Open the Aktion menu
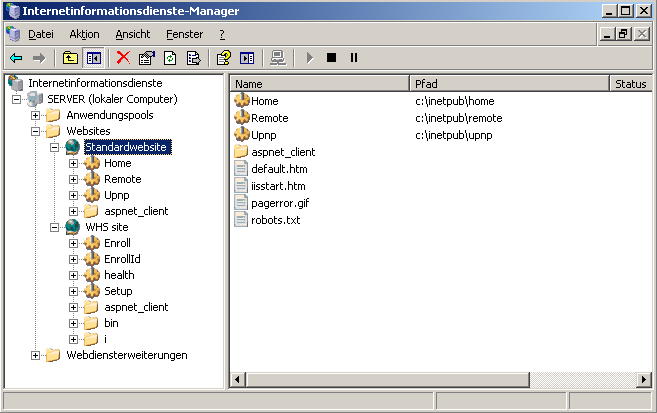 (84, 34)
